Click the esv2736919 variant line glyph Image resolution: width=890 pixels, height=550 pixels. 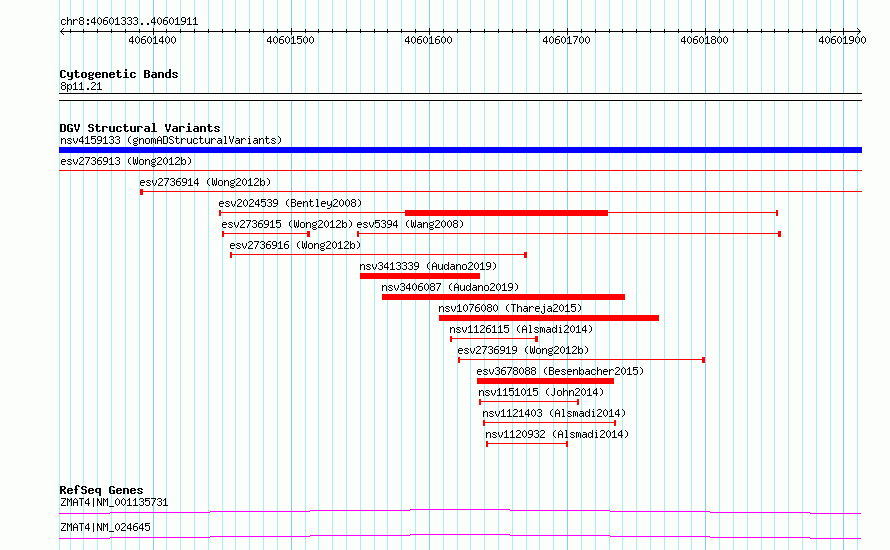pyautogui.click(x=582, y=360)
